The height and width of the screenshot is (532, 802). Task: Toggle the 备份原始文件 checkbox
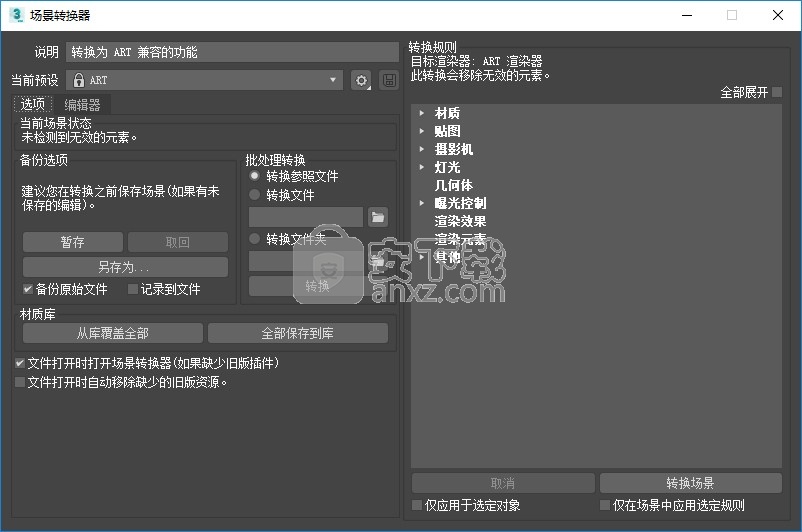[28, 289]
